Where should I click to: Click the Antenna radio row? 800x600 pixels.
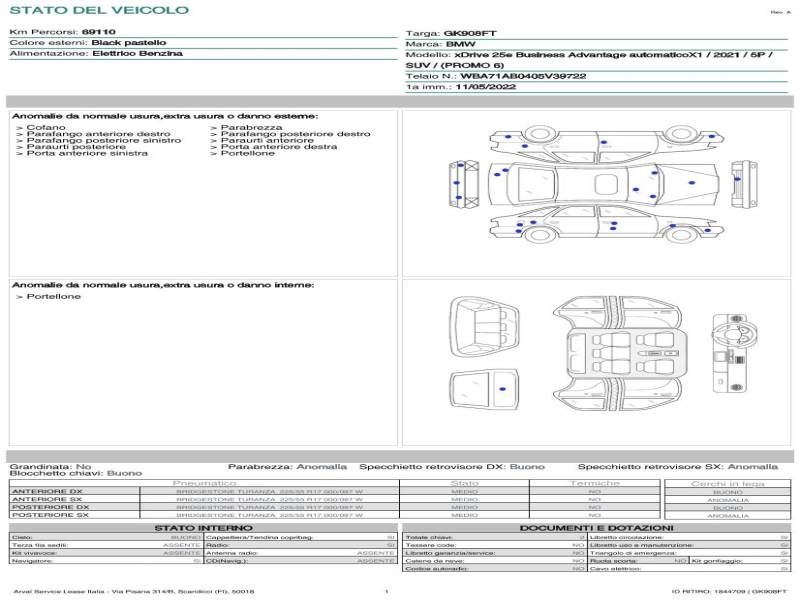(x=301, y=553)
